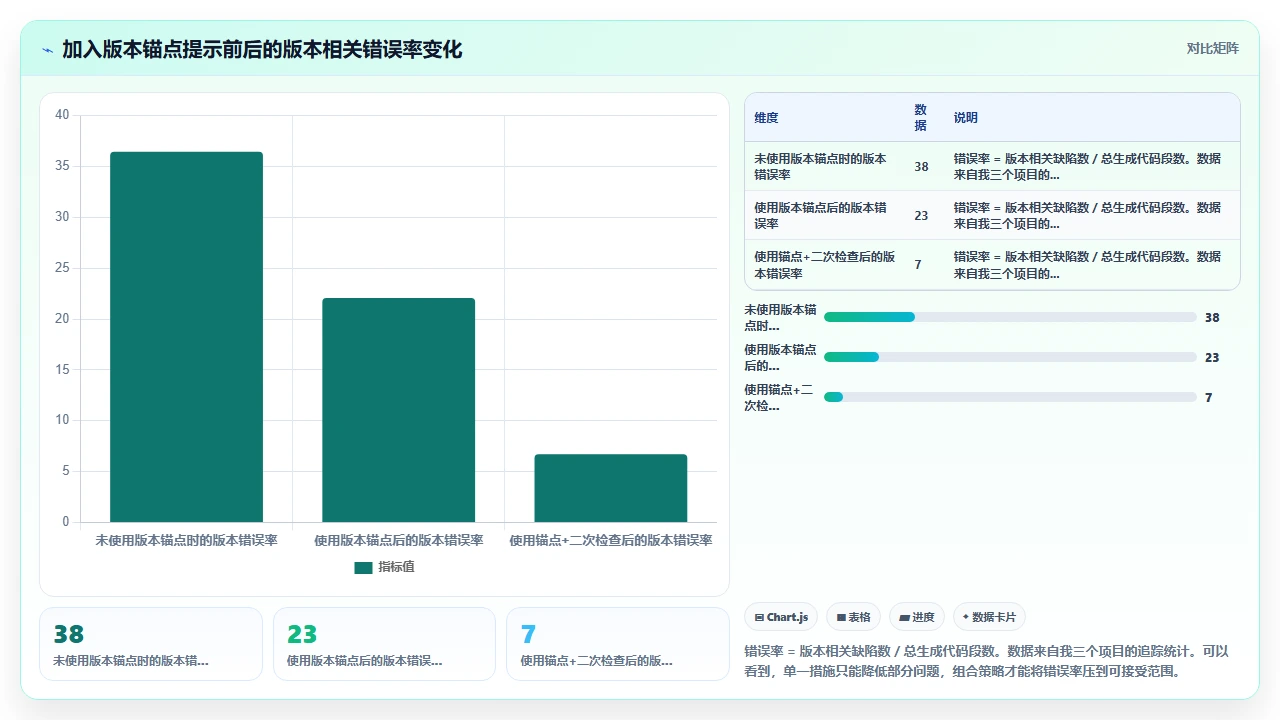Click x-axis label 未使用版本锚点时的版本错误率
Viewport: 1280px width, 720px height.
186,540
